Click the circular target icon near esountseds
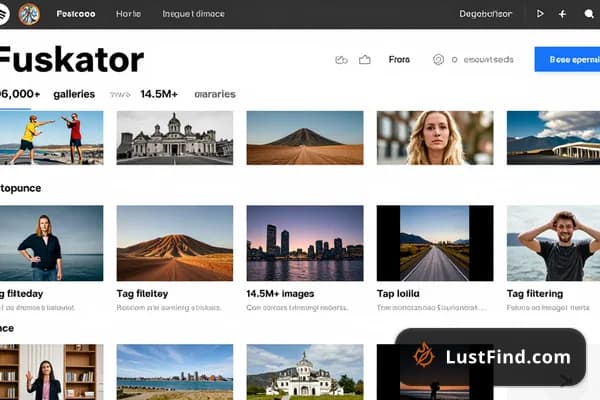Image resolution: width=600 pixels, height=400 pixels. coord(438,60)
